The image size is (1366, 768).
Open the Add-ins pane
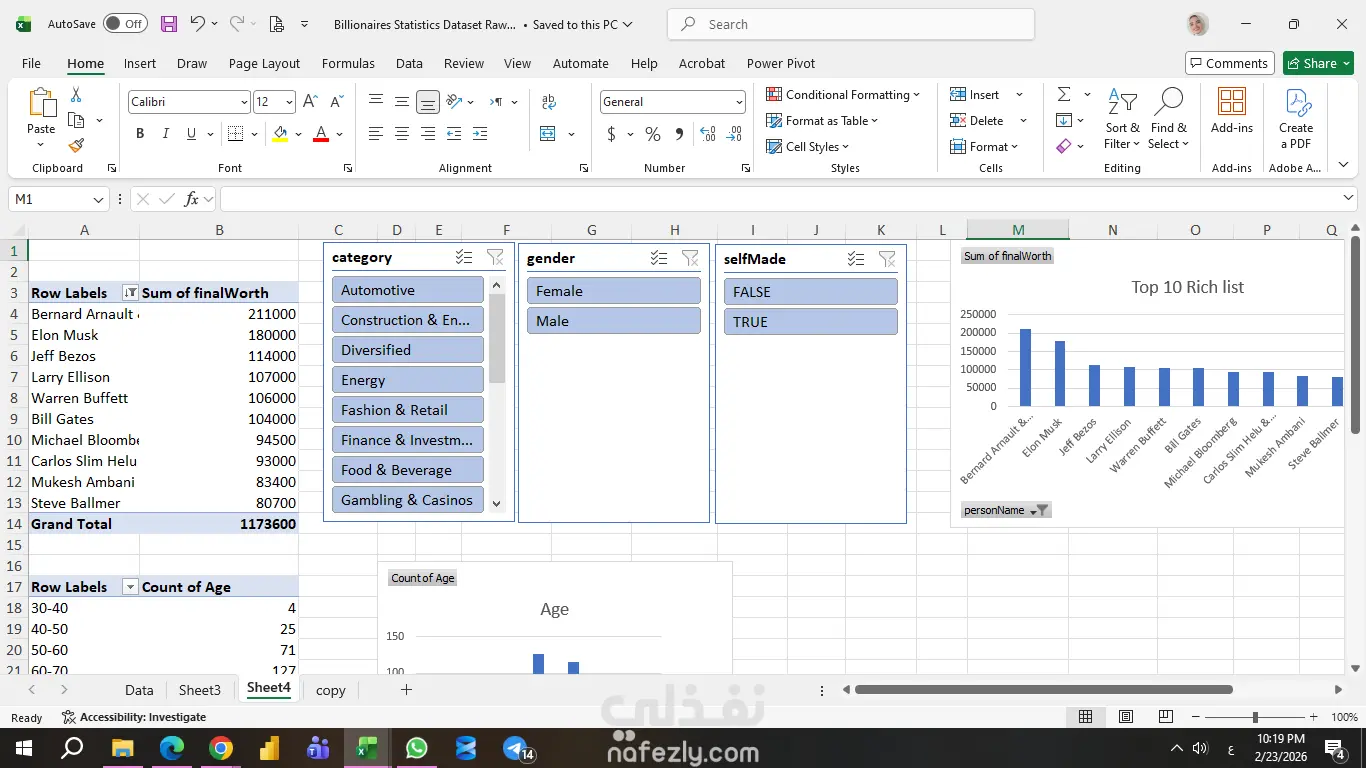pyautogui.click(x=1232, y=111)
